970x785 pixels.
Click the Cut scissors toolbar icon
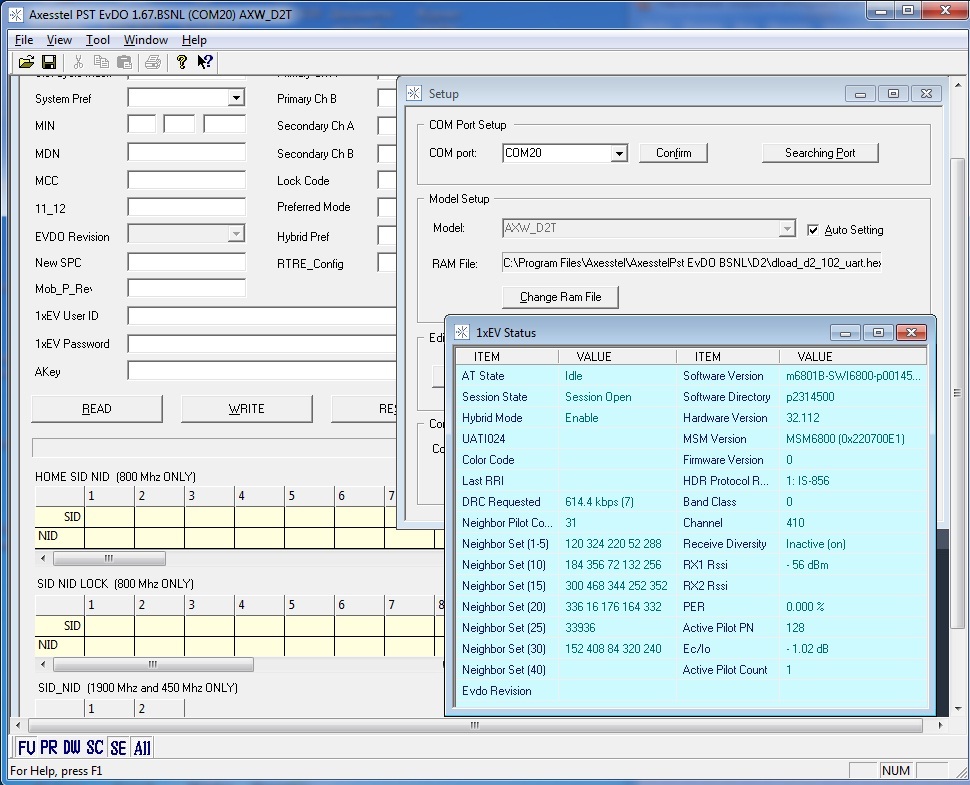(x=78, y=62)
